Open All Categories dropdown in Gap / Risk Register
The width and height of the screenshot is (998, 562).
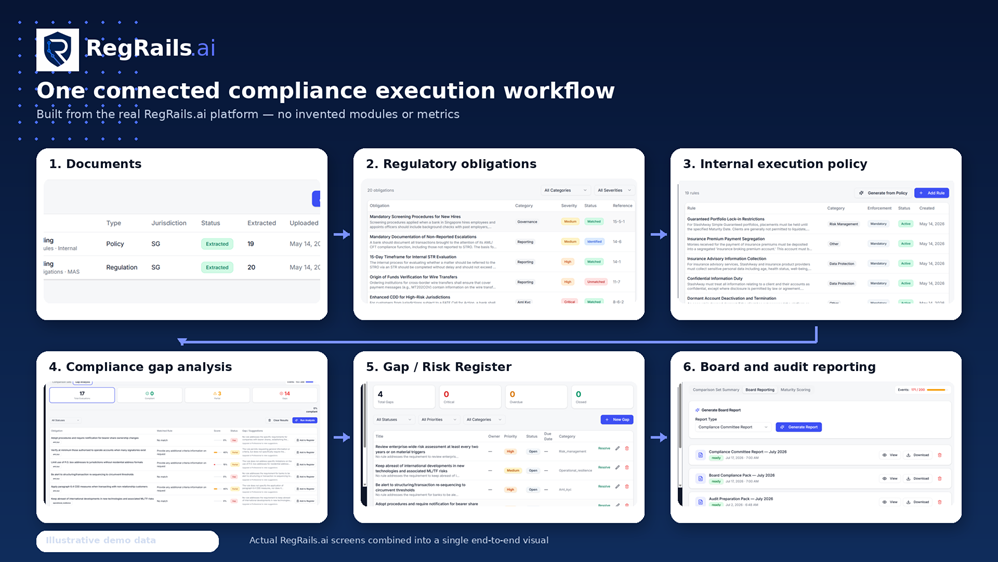click(x=484, y=419)
